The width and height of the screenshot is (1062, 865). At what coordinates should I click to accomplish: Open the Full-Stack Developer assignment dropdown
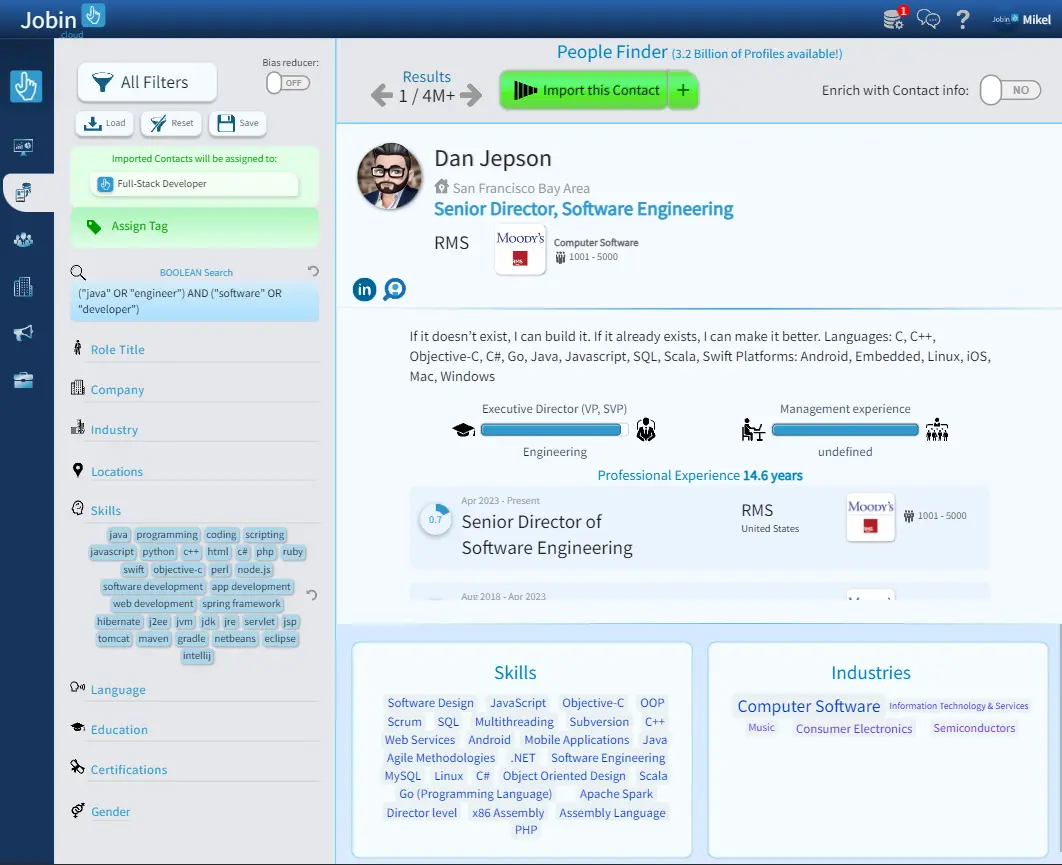pos(194,184)
